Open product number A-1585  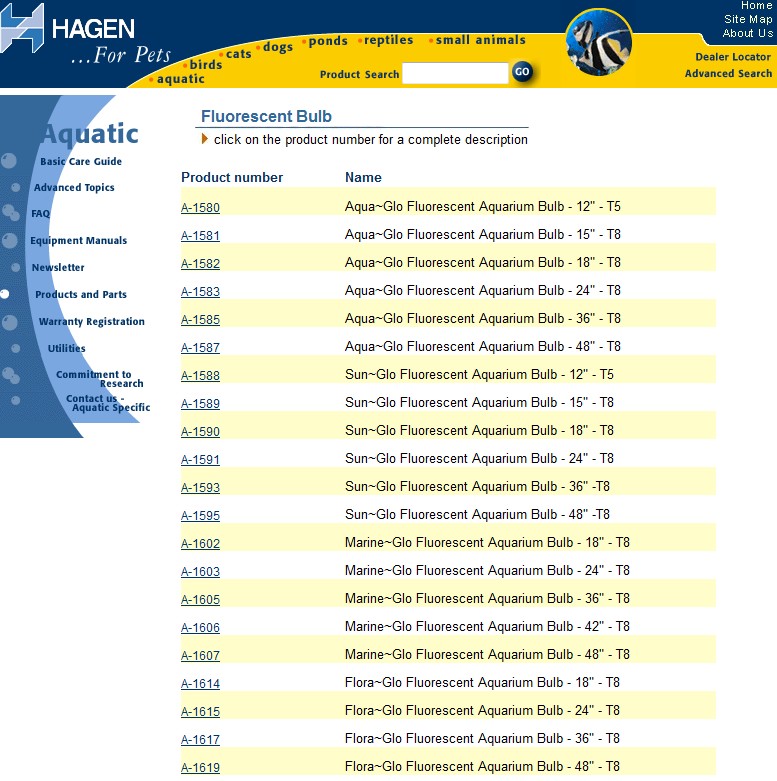click(x=200, y=319)
